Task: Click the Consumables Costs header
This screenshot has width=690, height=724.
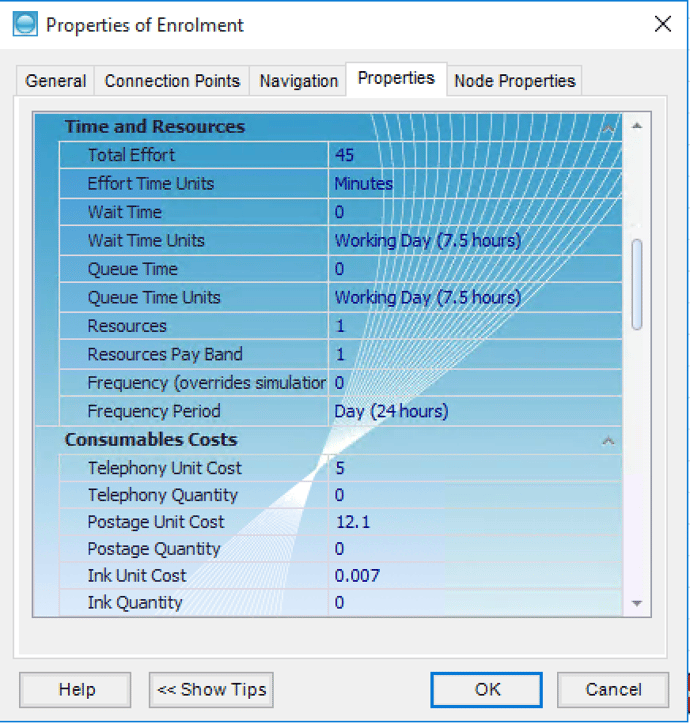Action: tap(151, 440)
